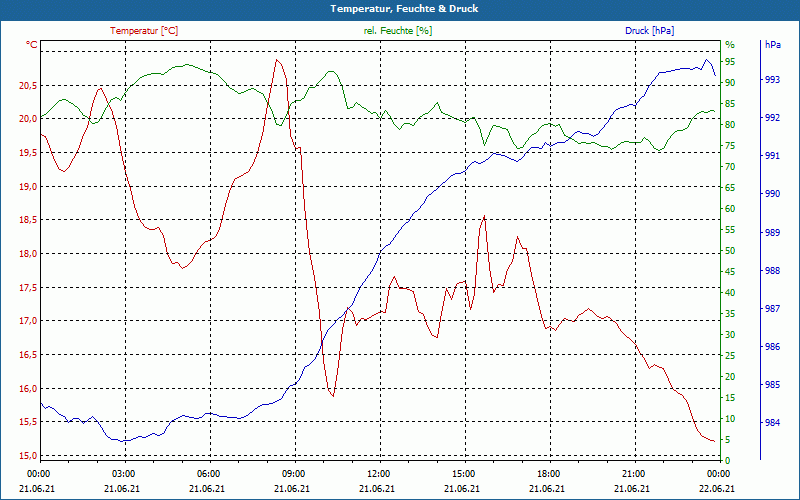
Task: Click the "19,5" temperature axis value
Action: [28, 153]
